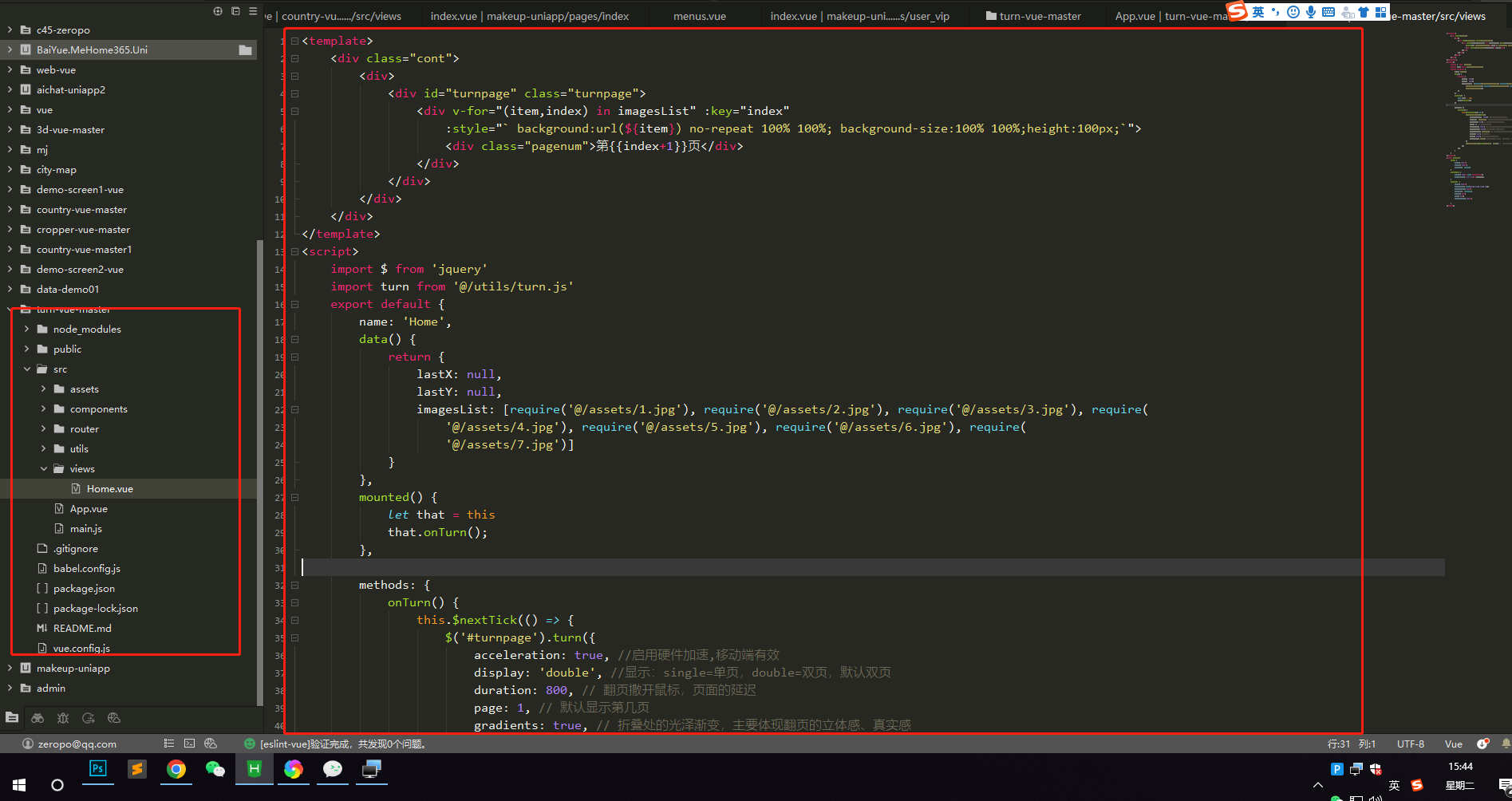Expand the router folder
This screenshot has width=1512, height=801.
pos(43,428)
